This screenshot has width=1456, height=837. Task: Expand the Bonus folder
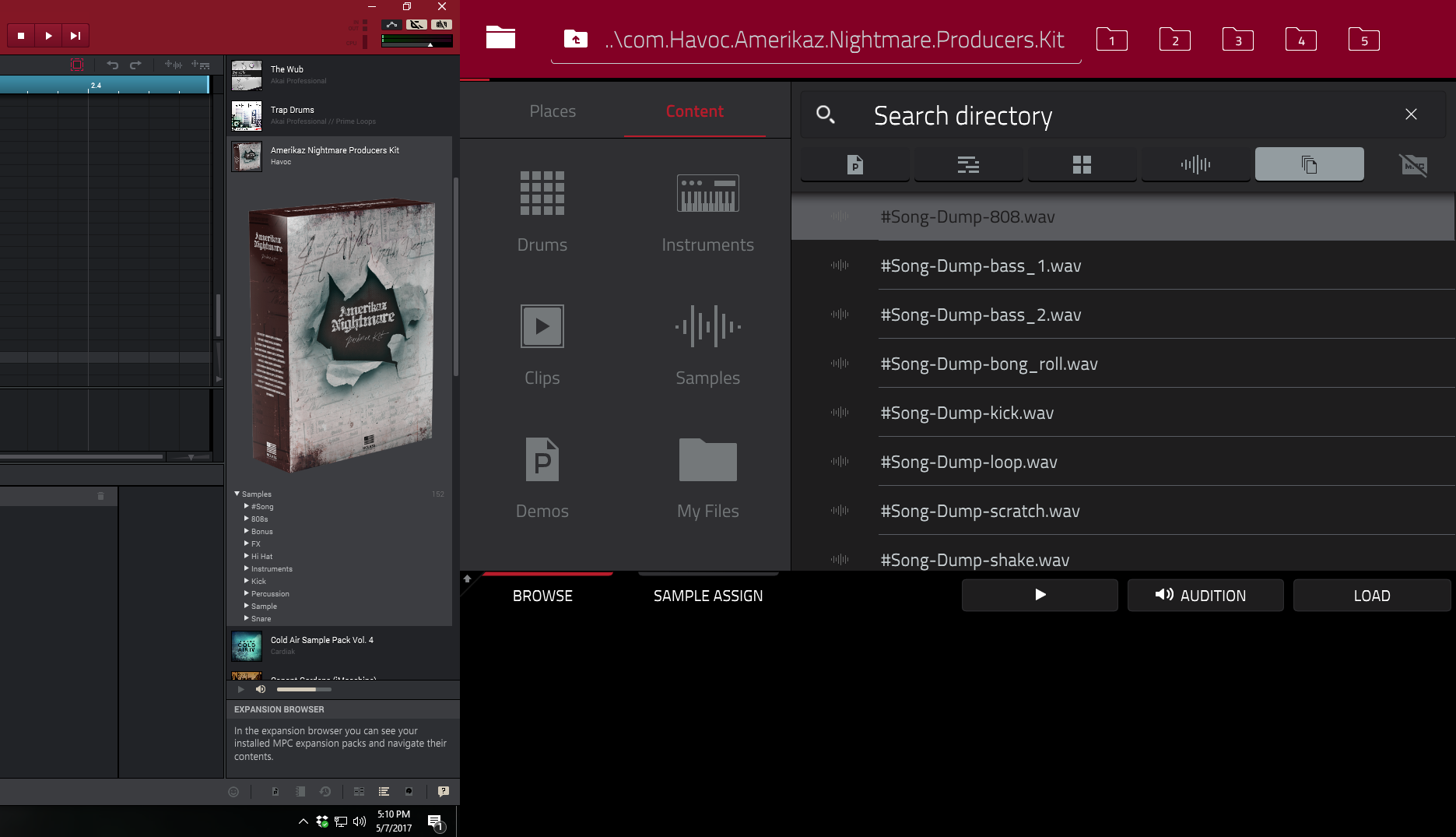click(247, 531)
